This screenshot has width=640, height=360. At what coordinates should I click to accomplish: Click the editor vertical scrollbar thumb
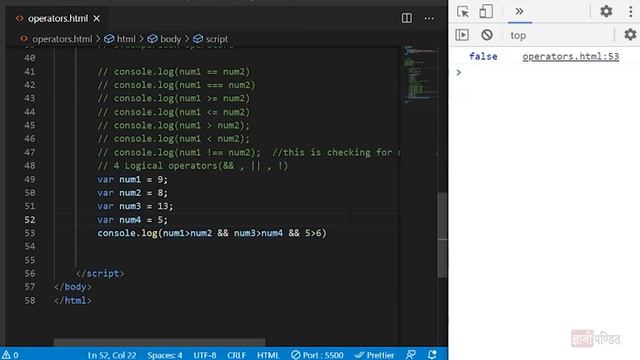[x=442, y=235]
